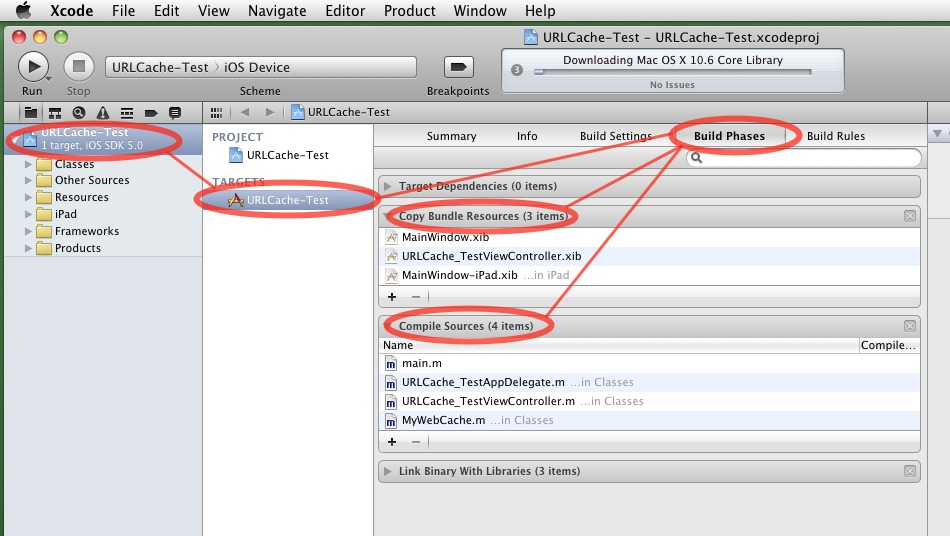
Task: Remove the Compile Sources phase
Action: coord(909,326)
